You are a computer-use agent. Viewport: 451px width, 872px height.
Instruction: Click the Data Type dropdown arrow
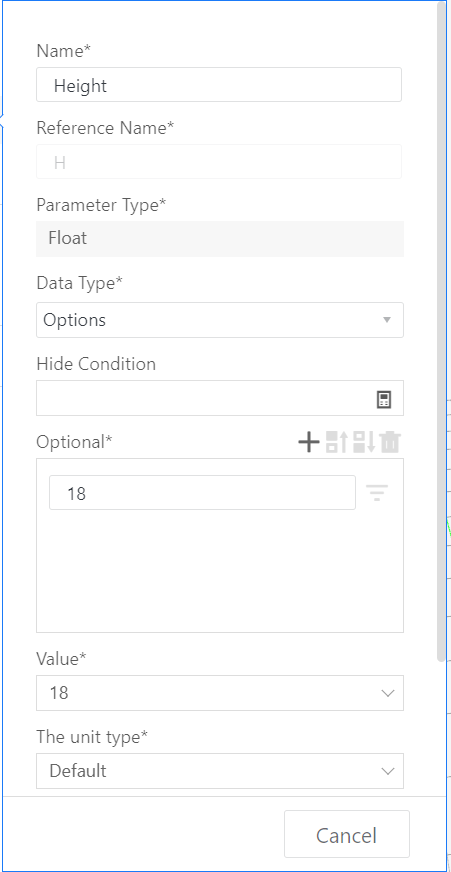387,320
